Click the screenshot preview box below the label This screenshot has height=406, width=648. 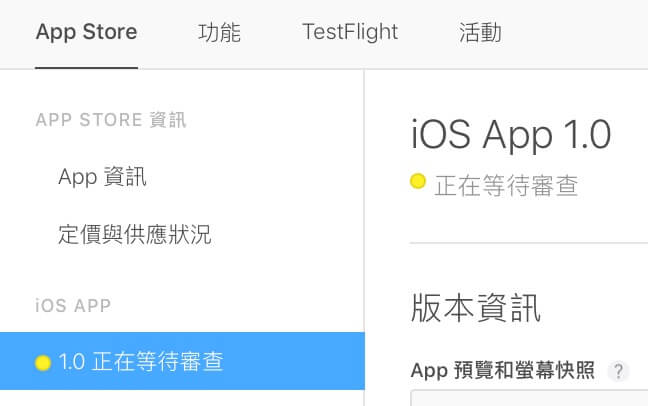[529, 398]
